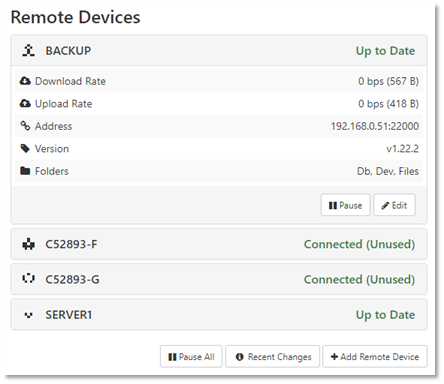Click the BACKUP device identicon
This screenshot has width=444, height=384.
tap(28, 51)
